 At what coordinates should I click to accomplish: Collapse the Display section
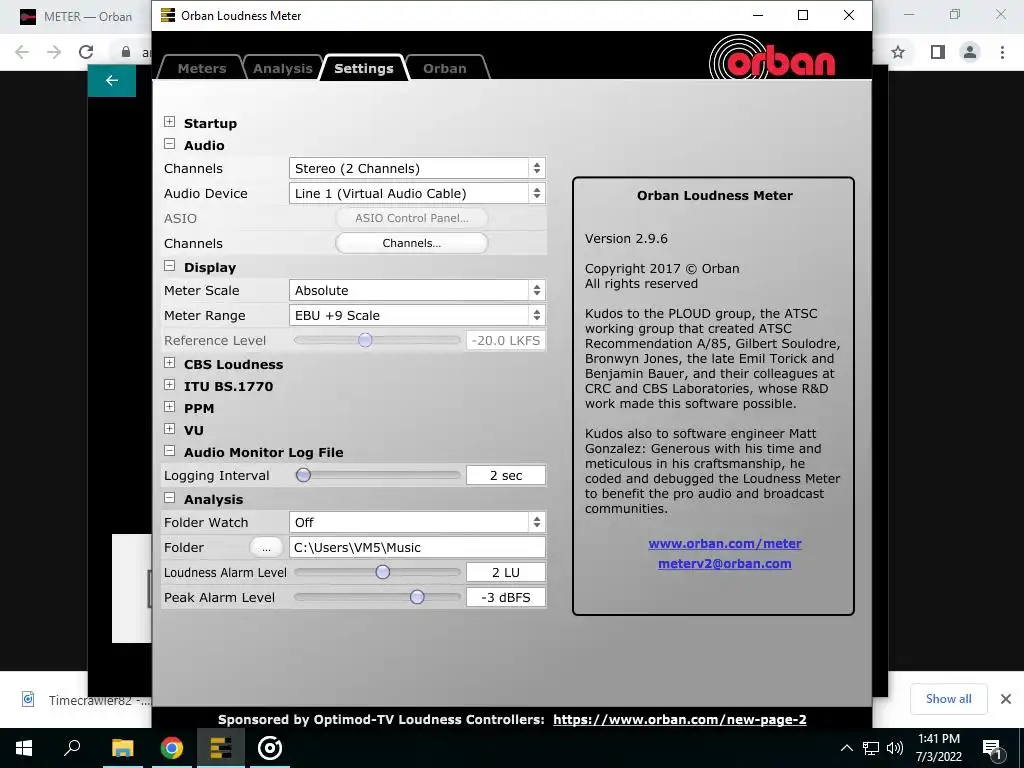(x=169, y=266)
